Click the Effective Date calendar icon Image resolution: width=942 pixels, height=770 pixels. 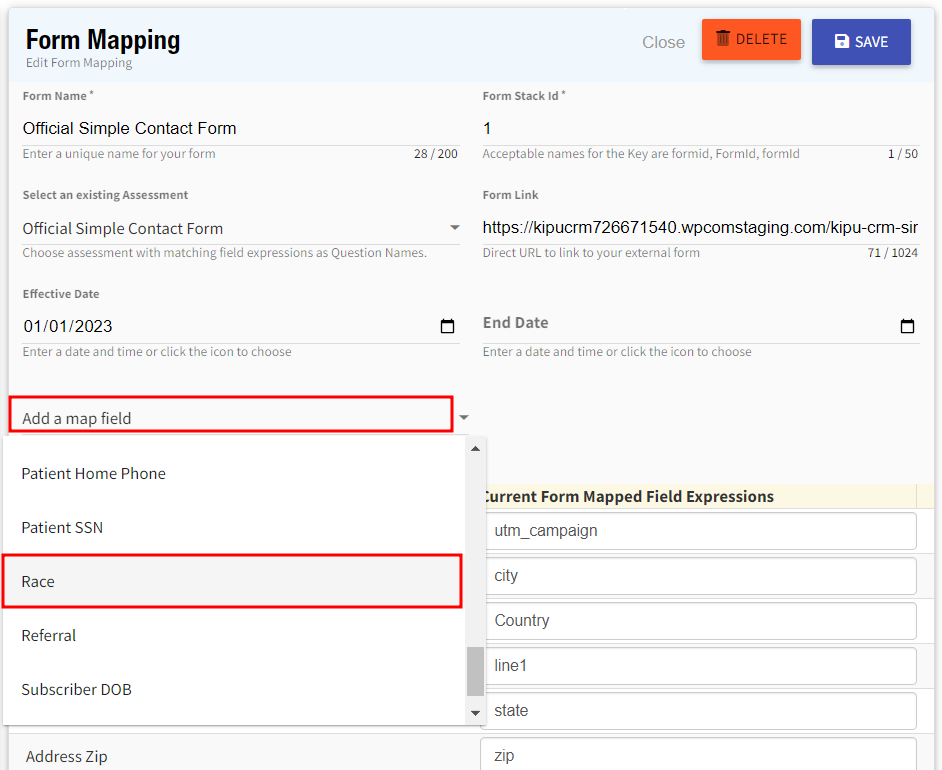(447, 327)
